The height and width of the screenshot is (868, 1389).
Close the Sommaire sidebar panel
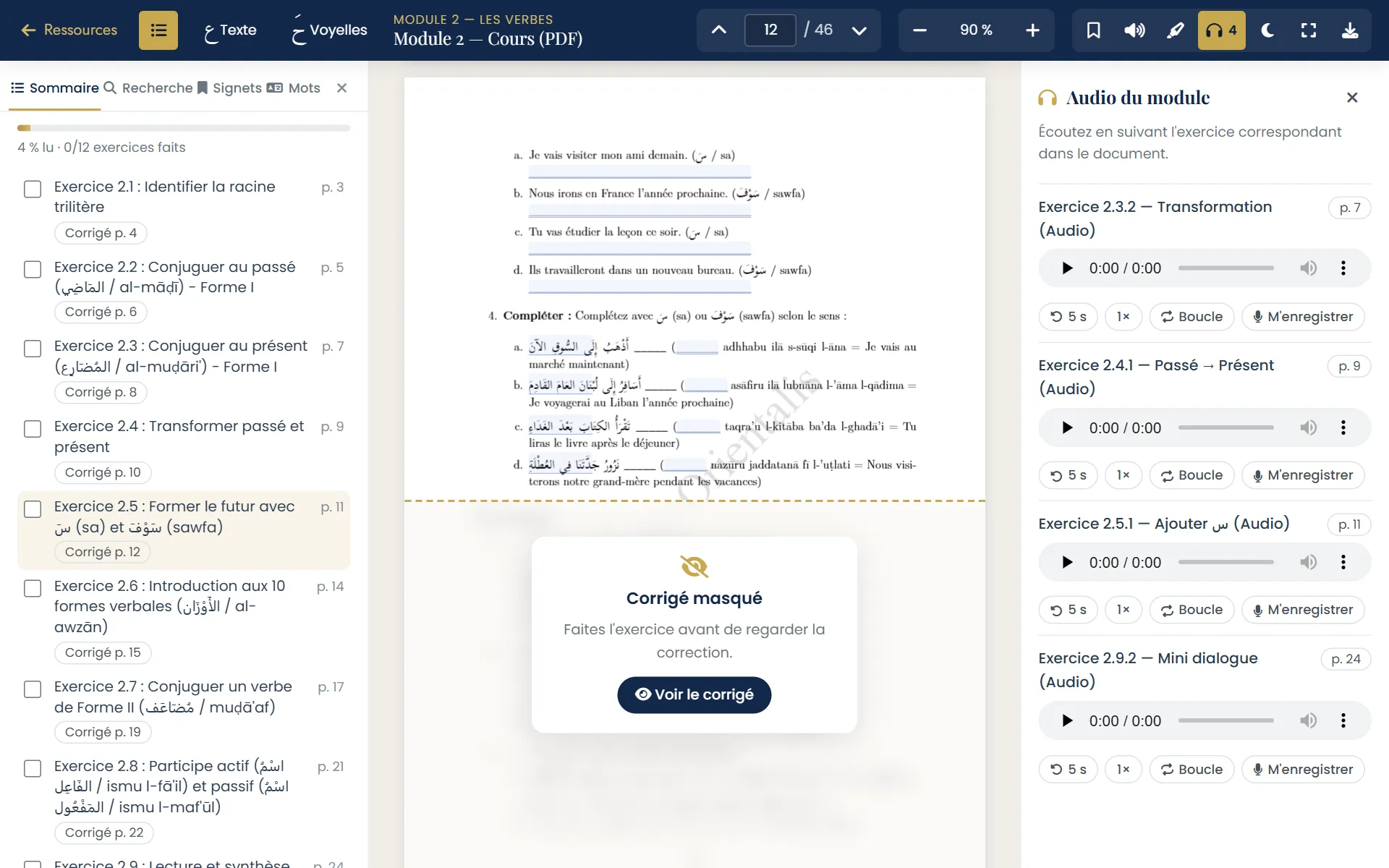(x=342, y=88)
